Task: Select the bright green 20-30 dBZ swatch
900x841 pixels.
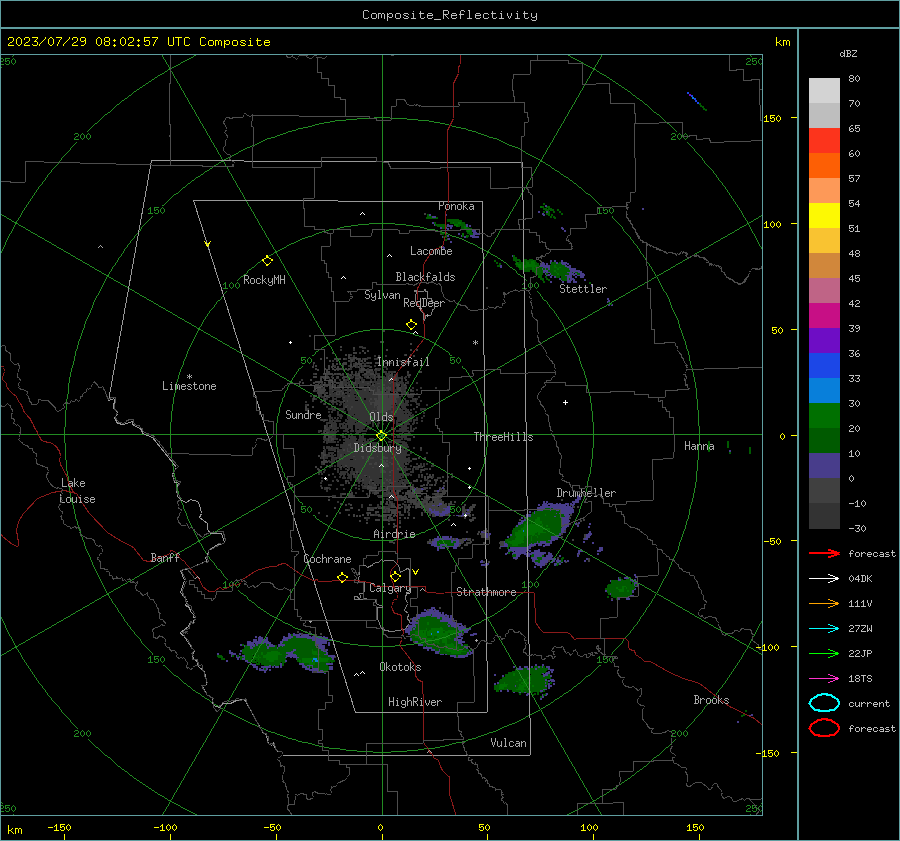Action: pos(824,416)
